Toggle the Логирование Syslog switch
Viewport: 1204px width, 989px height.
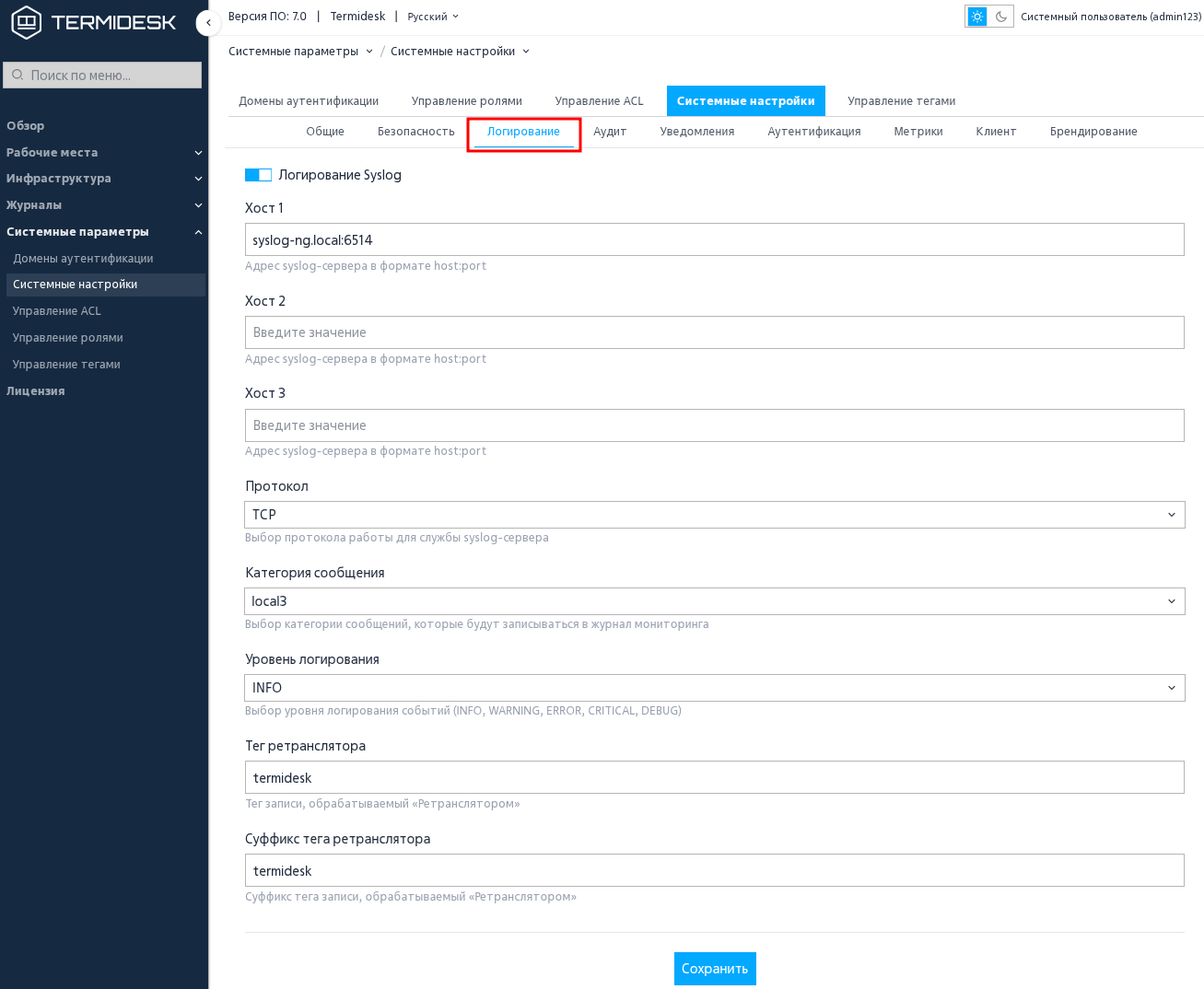(x=258, y=175)
